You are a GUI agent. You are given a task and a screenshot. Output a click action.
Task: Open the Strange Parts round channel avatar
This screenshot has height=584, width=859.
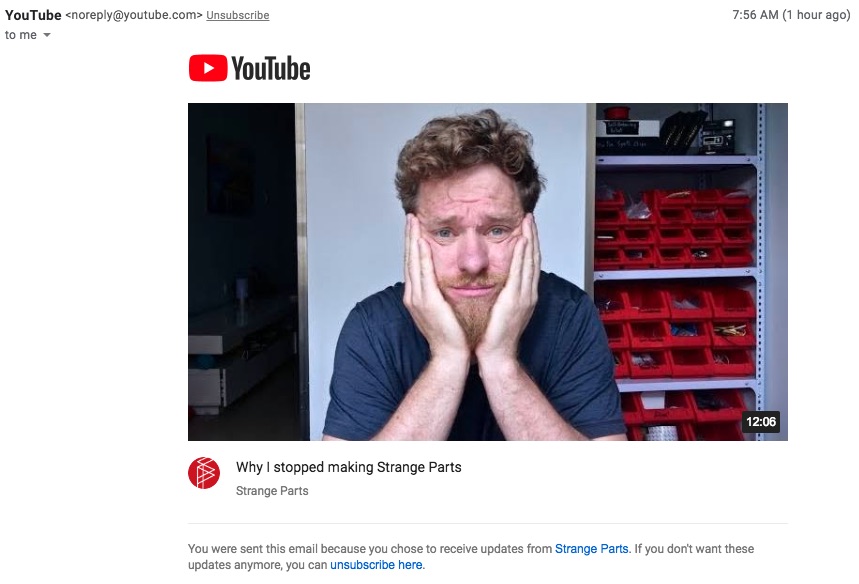[204, 473]
